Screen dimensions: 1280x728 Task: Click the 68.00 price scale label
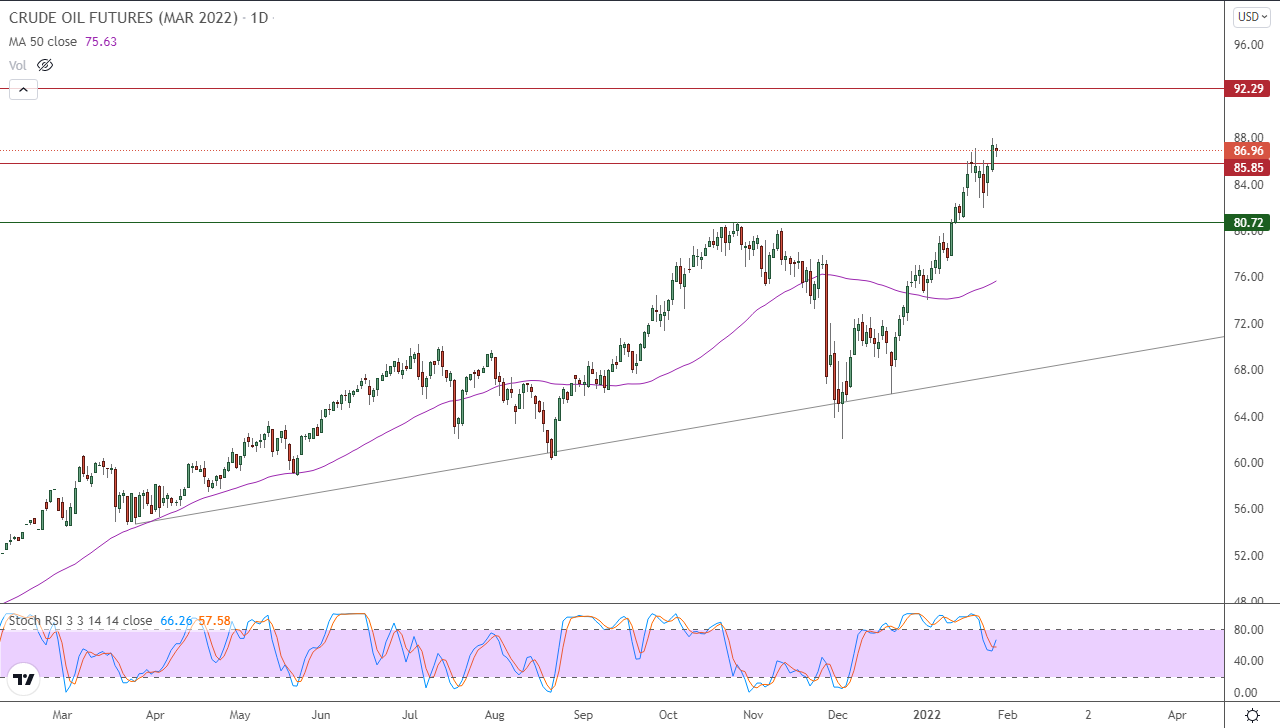pos(1249,370)
